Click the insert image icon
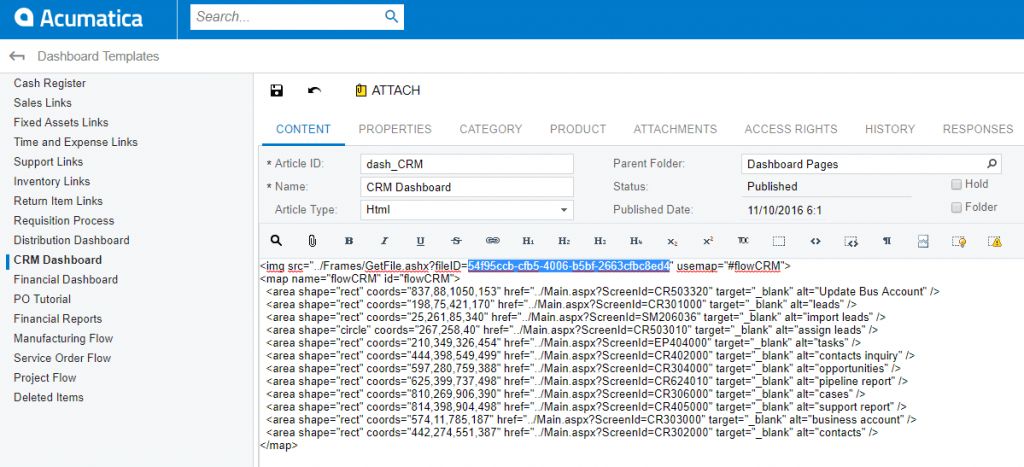This screenshot has width=1024, height=467. pyautogui.click(x=923, y=241)
